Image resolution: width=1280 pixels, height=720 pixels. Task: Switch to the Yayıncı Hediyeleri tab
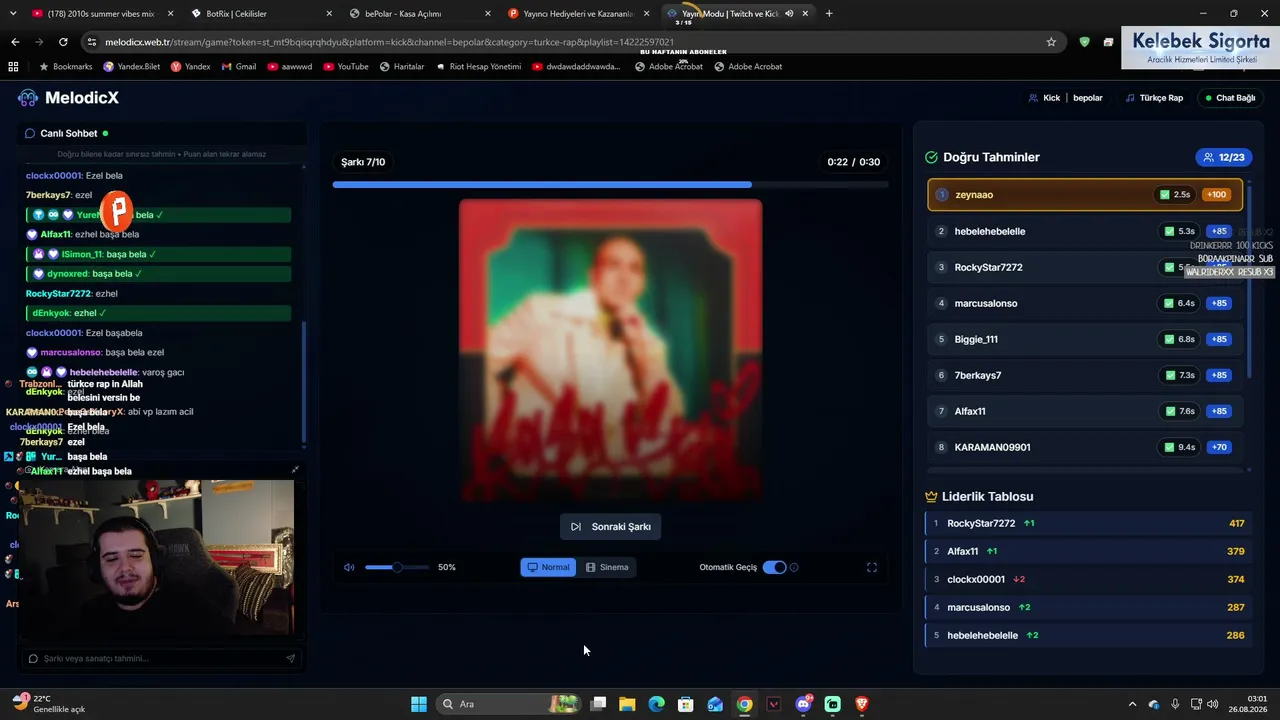[578, 14]
